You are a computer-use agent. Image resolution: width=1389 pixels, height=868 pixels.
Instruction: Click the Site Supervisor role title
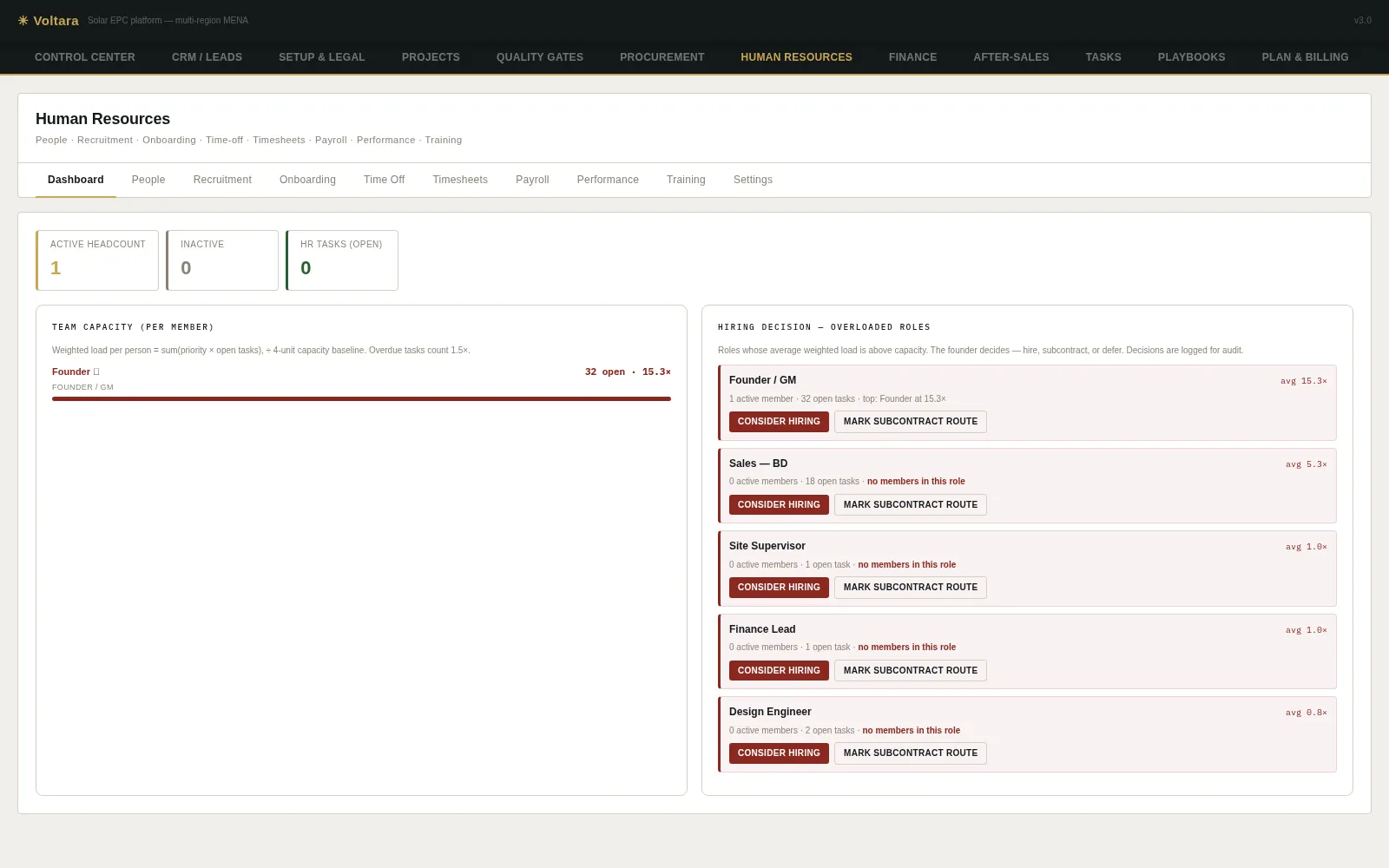tap(767, 546)
